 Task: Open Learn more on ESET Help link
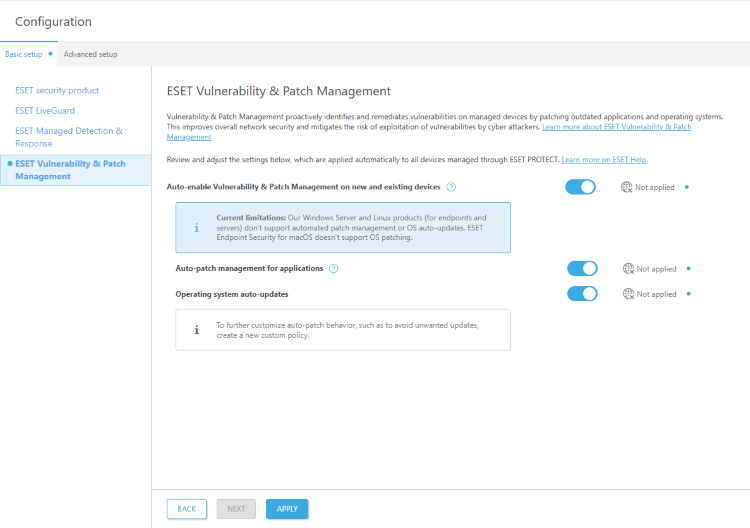coord(605,160)
